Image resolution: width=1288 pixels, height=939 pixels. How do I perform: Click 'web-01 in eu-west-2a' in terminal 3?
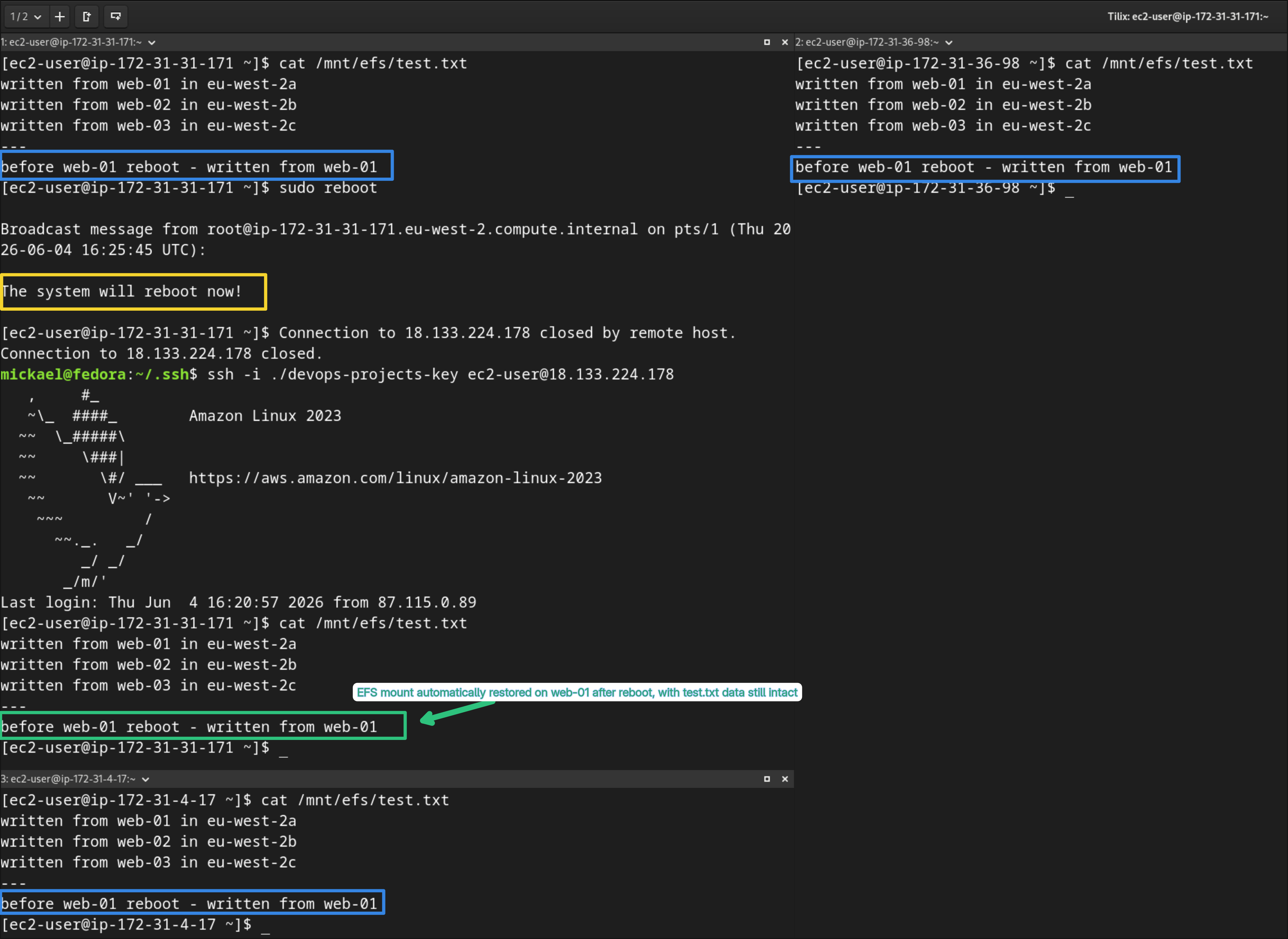(207, 821)
